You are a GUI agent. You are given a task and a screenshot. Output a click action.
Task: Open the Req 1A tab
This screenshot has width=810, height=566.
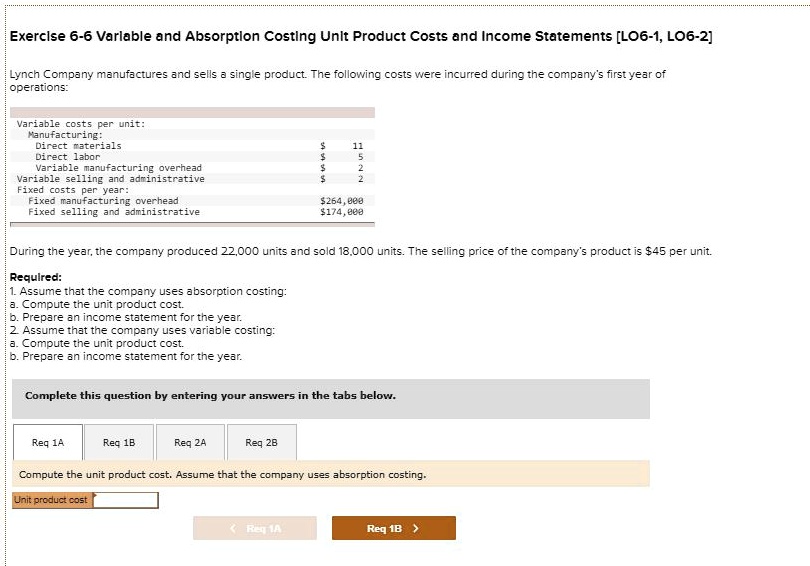[48, 441]
